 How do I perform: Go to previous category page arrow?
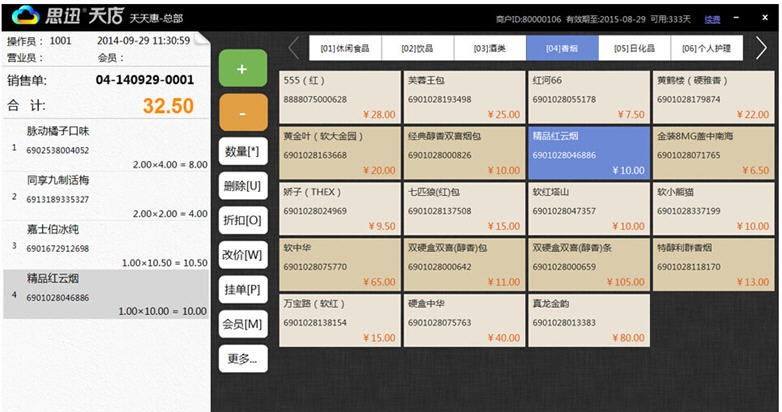click(x=294, y=48)
